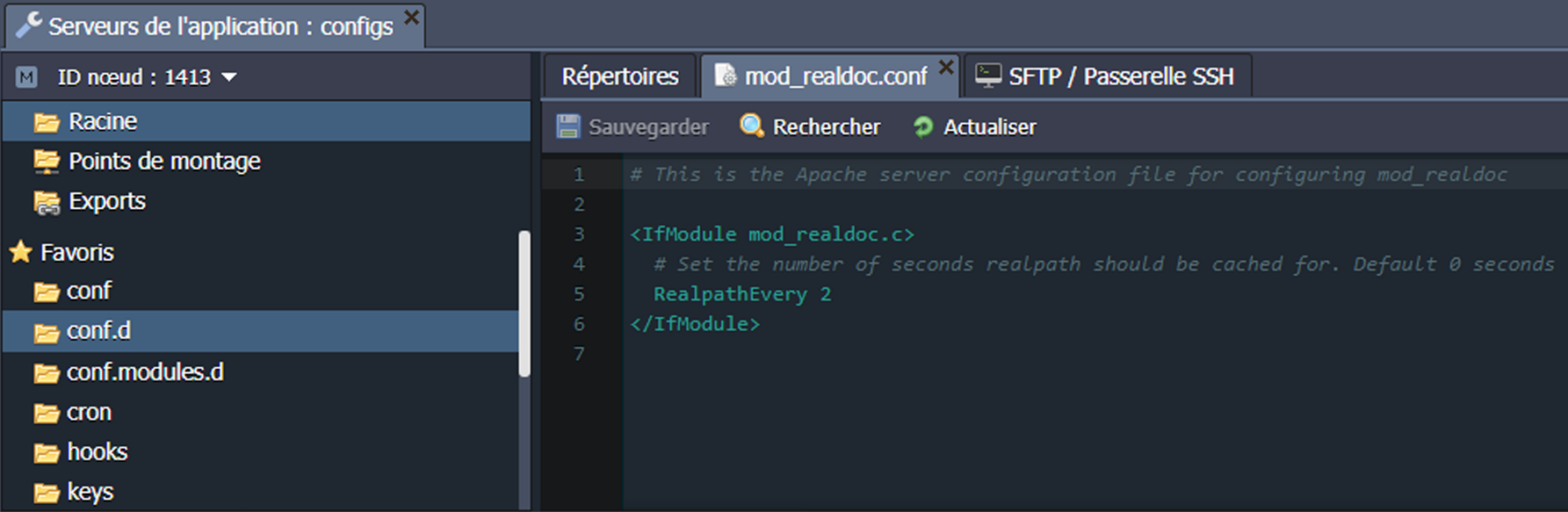Open the conf.modules.d folder
The image size is (1568, 512).
coord(145,372)
